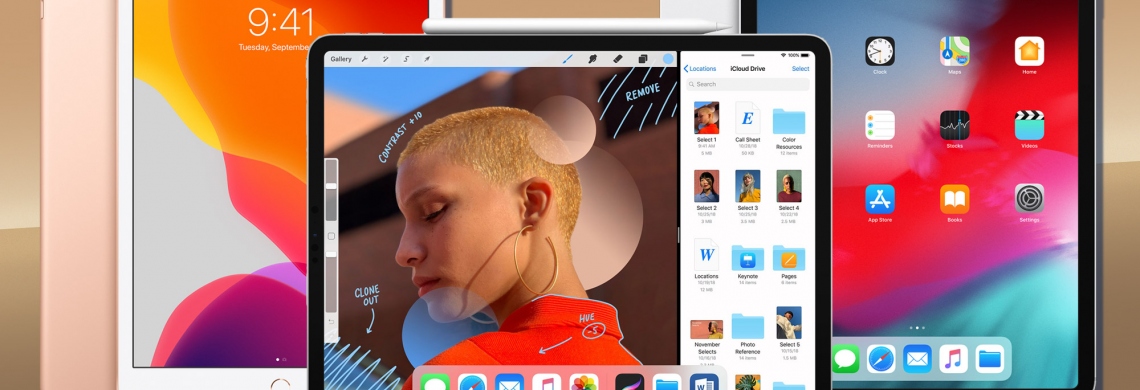Select the smudge tool in Procreate
Screen dimensions: 1140x390
tap(593, 59)
